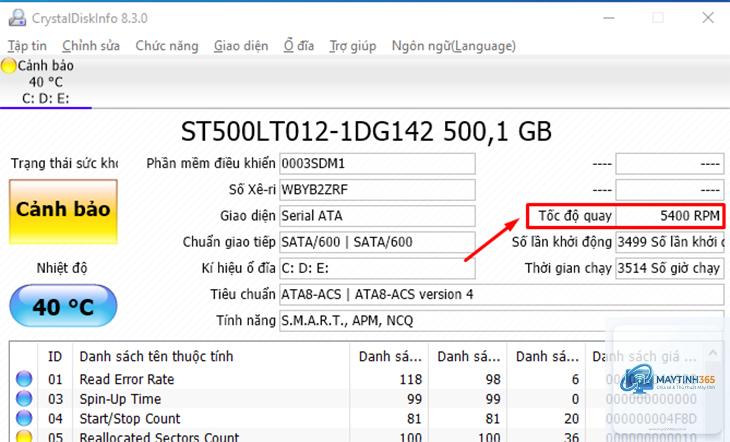Image resolution: width=730 pixels, height=442 pixels.
Task: Click the blue status dot for Start/Stop Count
Action: coord(24,418)
